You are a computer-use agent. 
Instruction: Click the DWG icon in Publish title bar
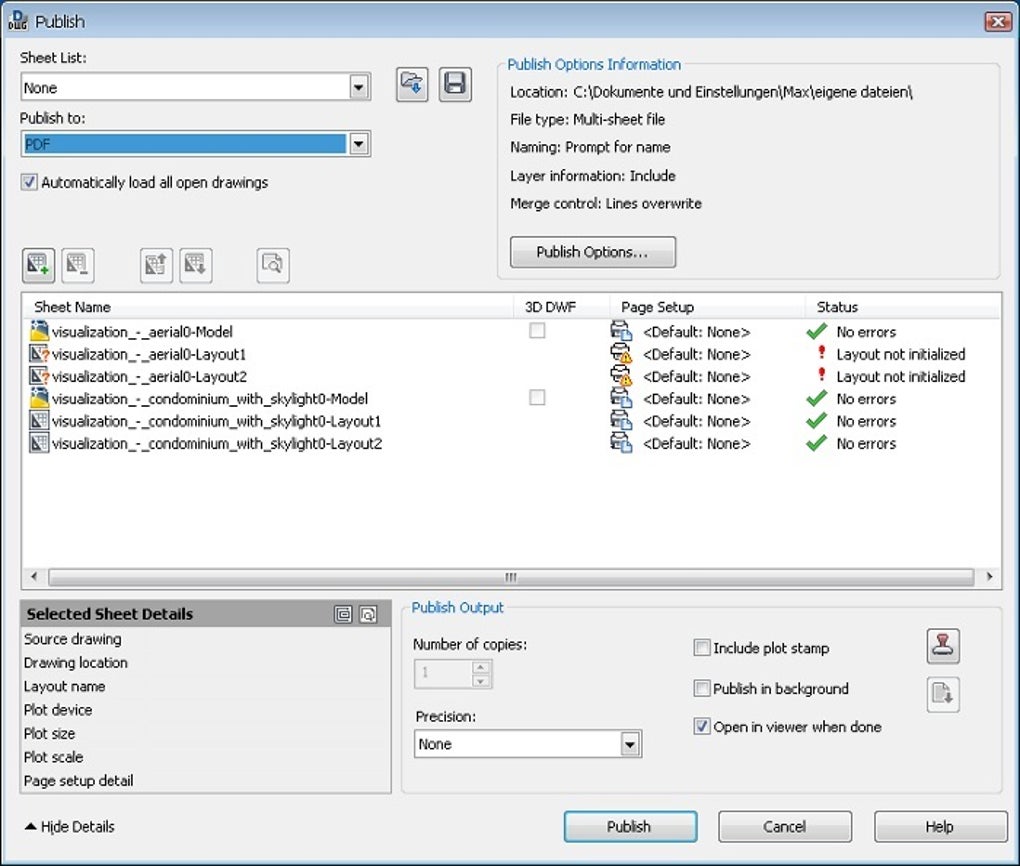click(18, 21)
